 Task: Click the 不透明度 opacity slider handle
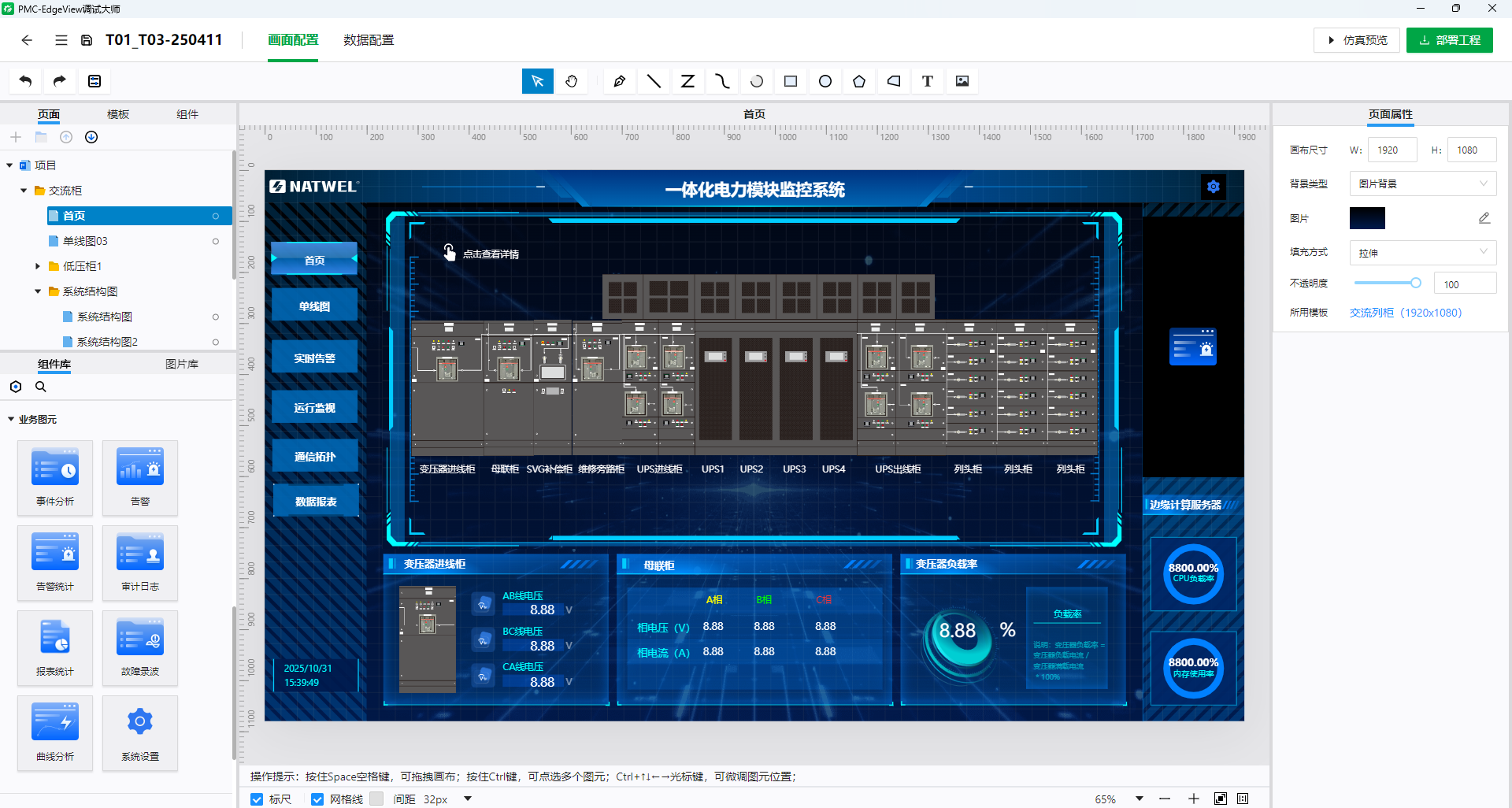[1415, 283]
